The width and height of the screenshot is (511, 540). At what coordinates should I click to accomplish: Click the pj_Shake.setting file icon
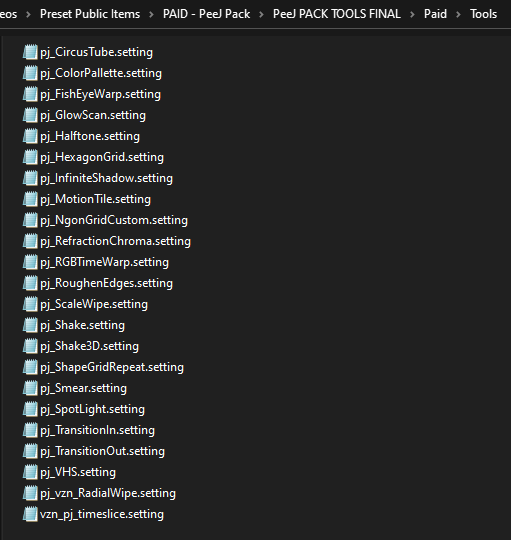point(30,325)
